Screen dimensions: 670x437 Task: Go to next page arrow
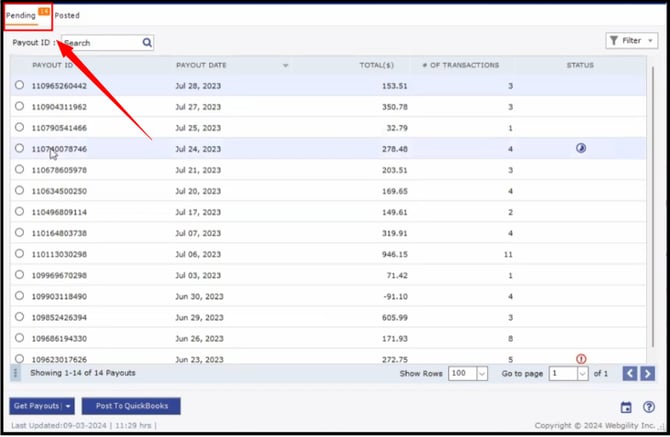pos(648,373)
